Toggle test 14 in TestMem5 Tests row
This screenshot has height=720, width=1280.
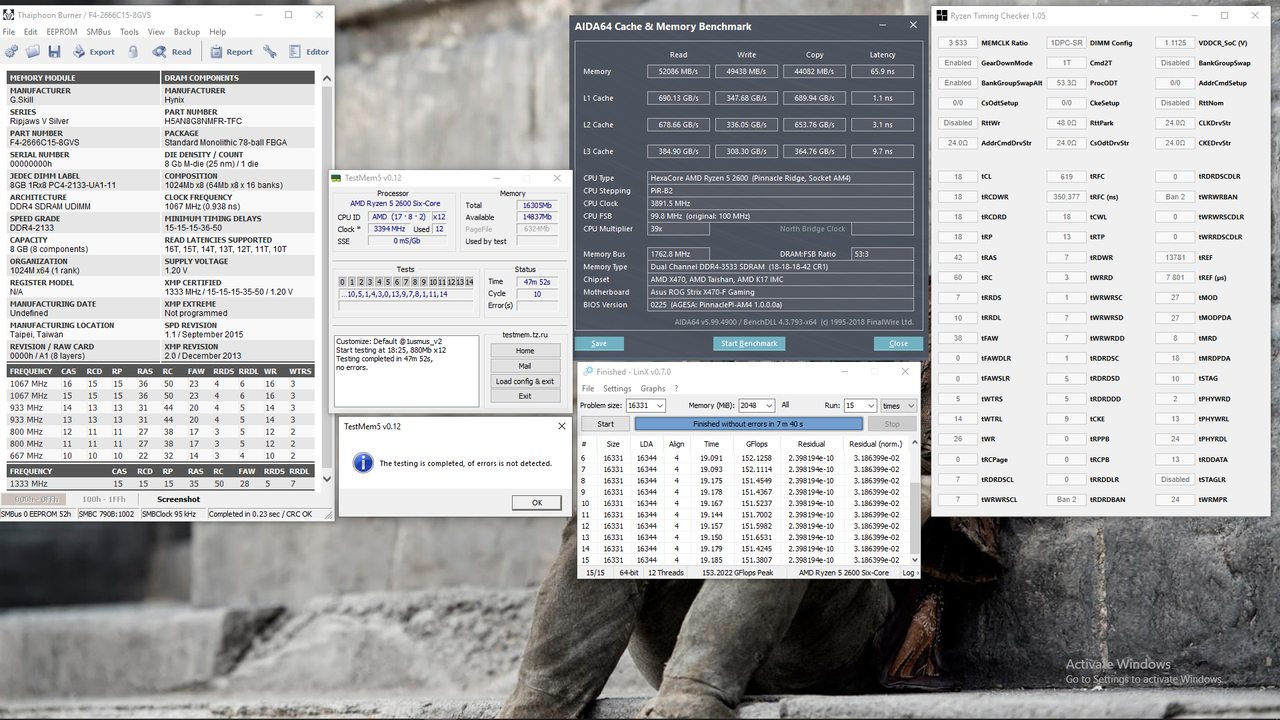(469, 282)
